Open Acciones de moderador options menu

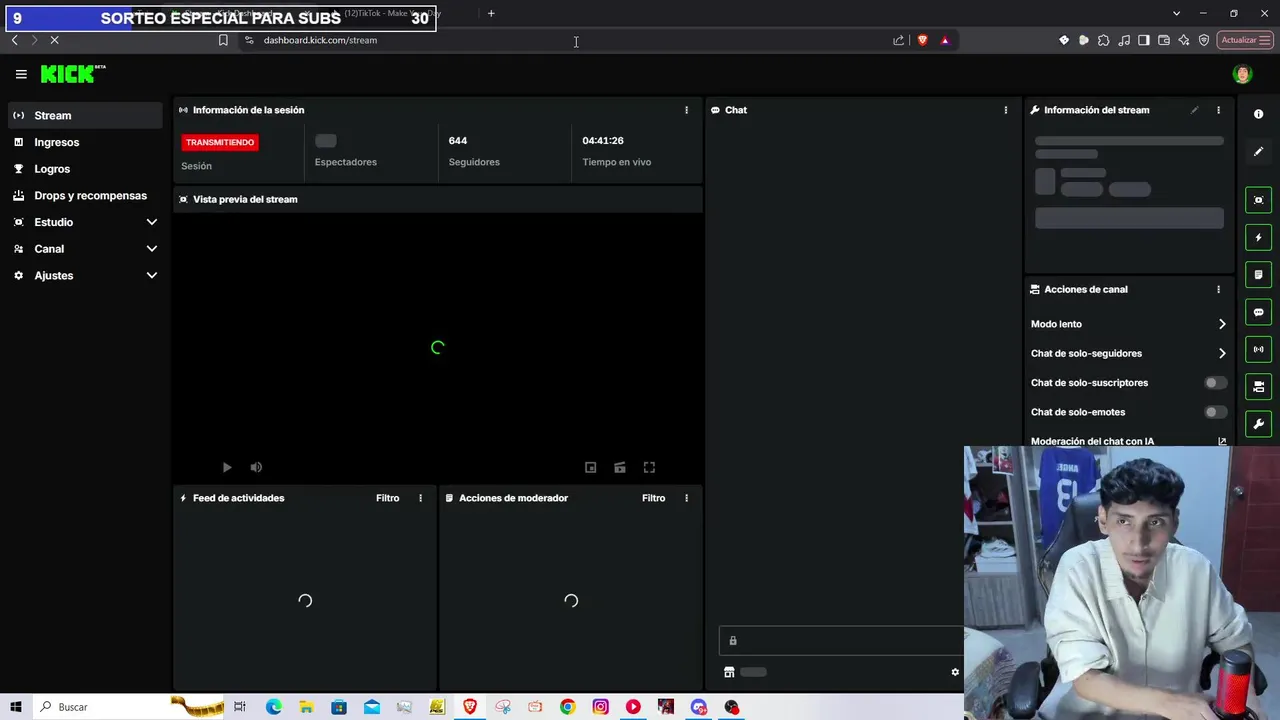[686, 498]
